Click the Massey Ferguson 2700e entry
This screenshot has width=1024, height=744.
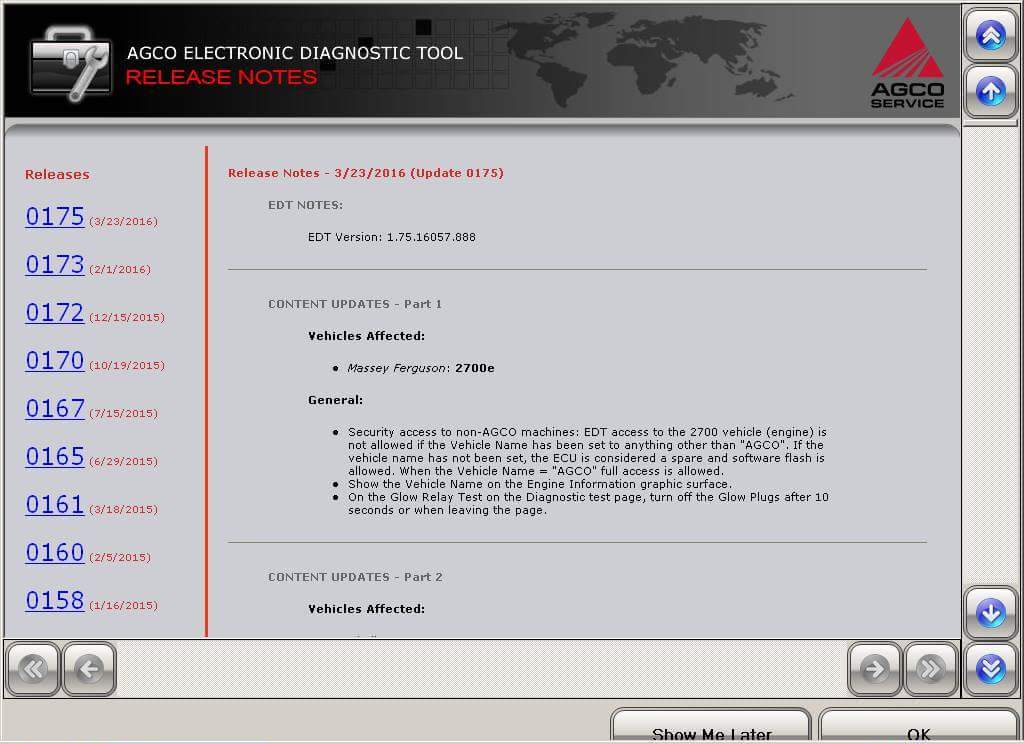(421, 368)
